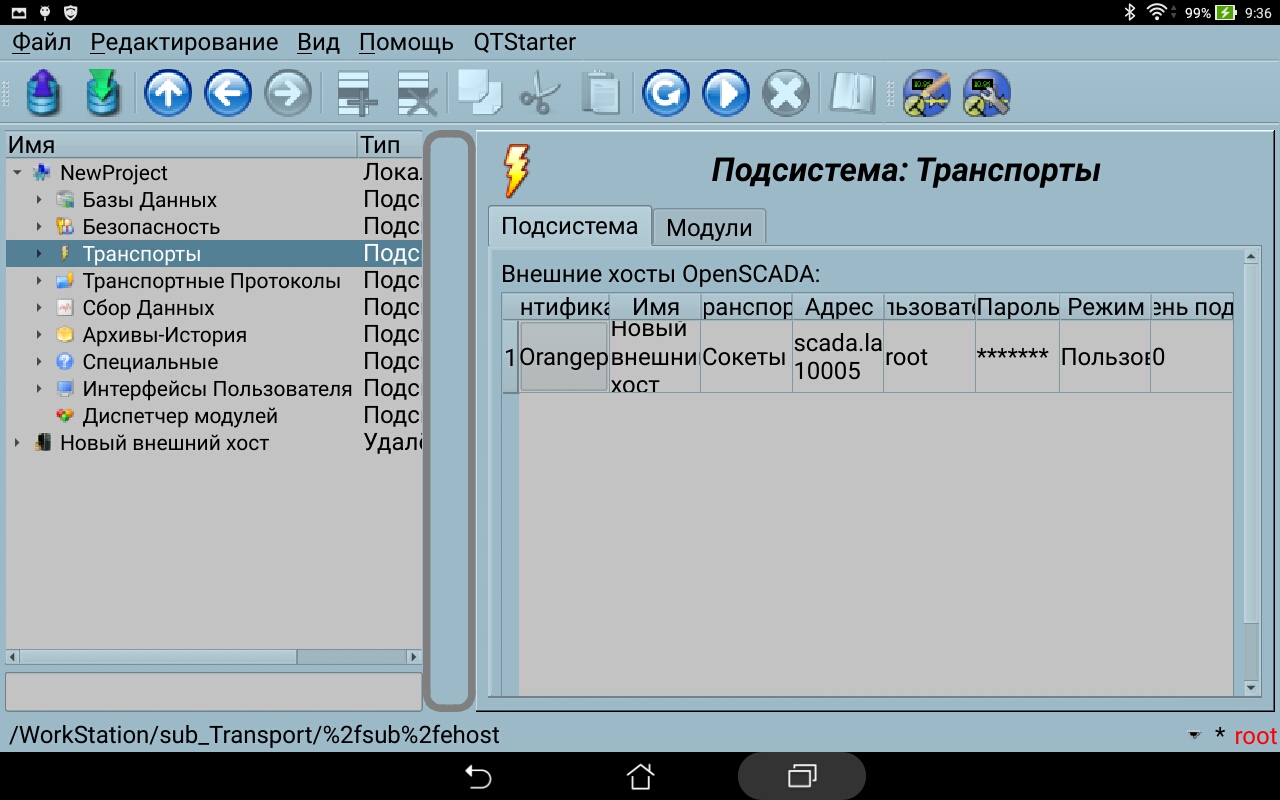Image resolution: width=1280 pixels, height=800 pixels.
Task: Expand the Новый внешний хост node
Action: 17,443
